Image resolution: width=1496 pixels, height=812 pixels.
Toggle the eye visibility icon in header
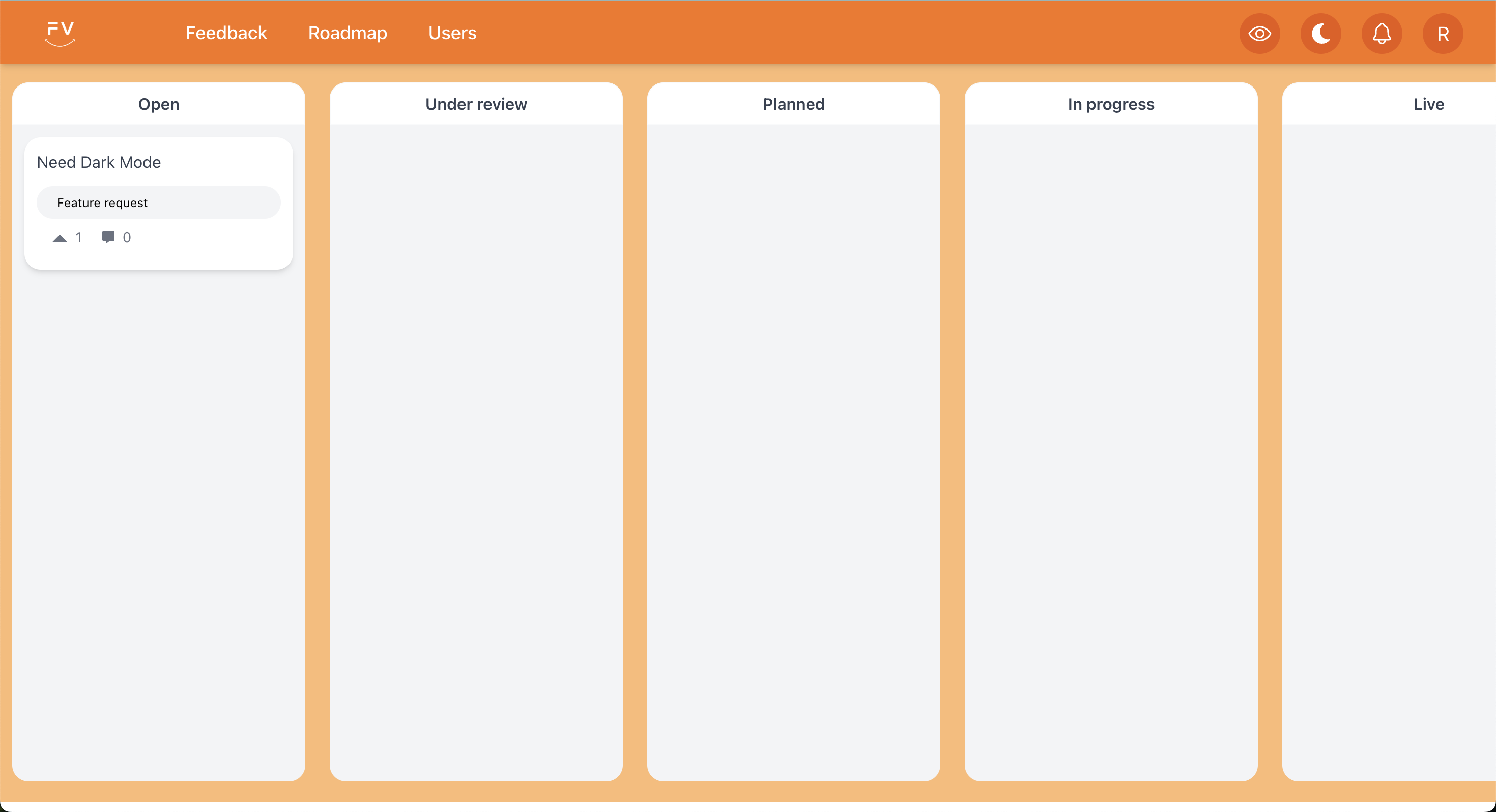[1259, 34]
